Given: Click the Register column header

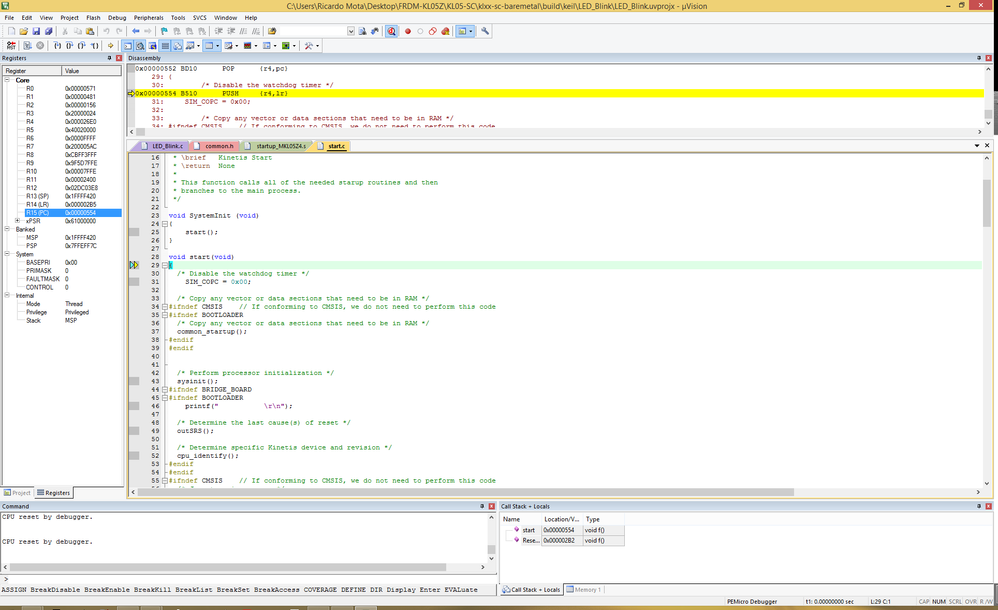Looking at the screenshot, I should pos(32,71).
